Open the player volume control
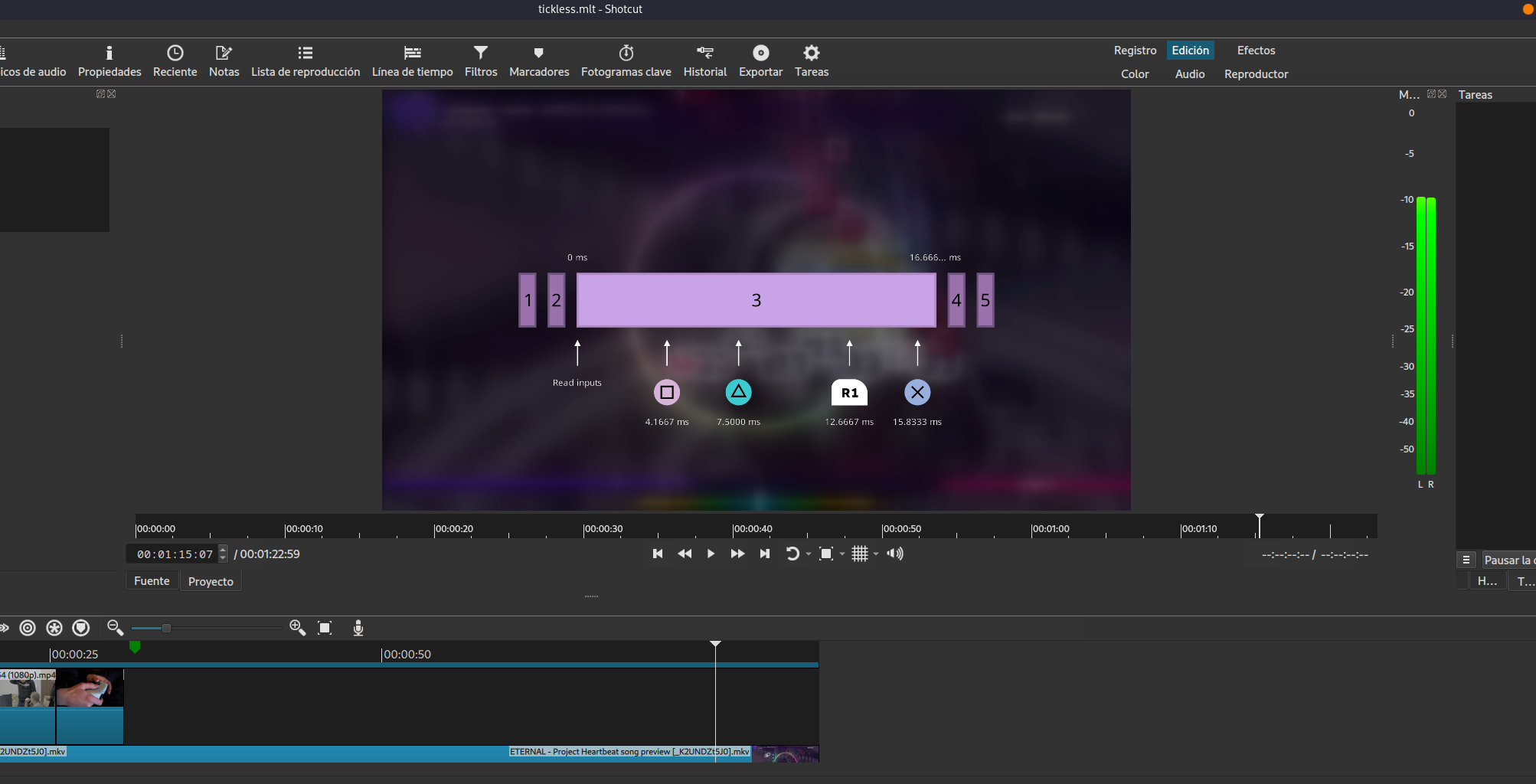The width and height of the screenshot is (1536, 784). point(895,554)
